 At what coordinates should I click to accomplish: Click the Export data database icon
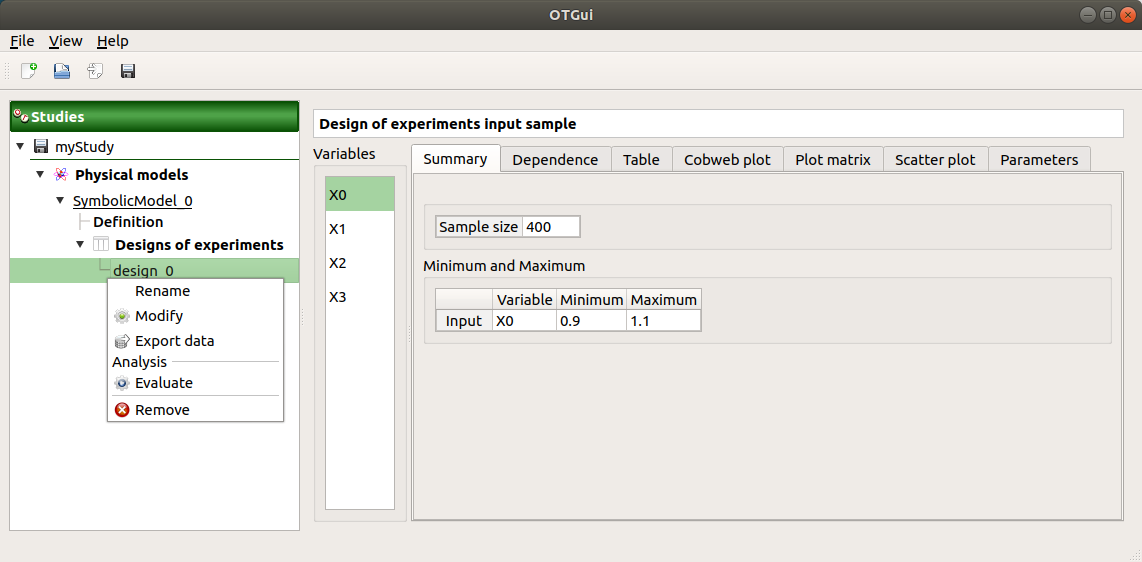coord(122,341)
